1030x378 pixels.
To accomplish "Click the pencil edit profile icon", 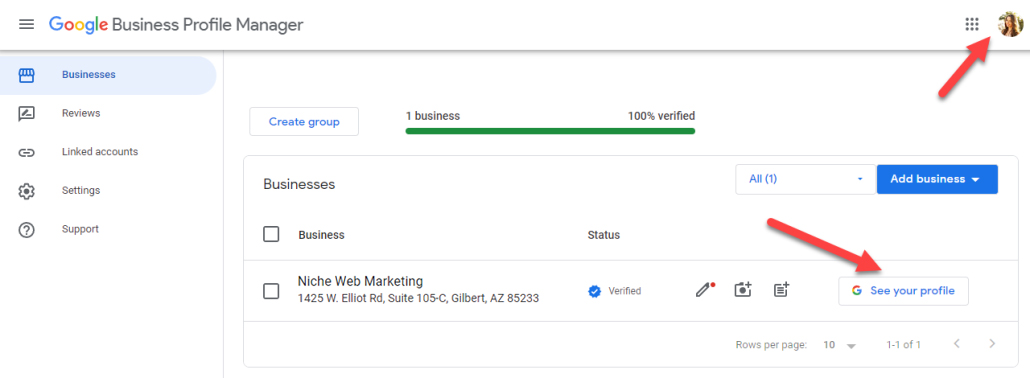I will 704,290.
